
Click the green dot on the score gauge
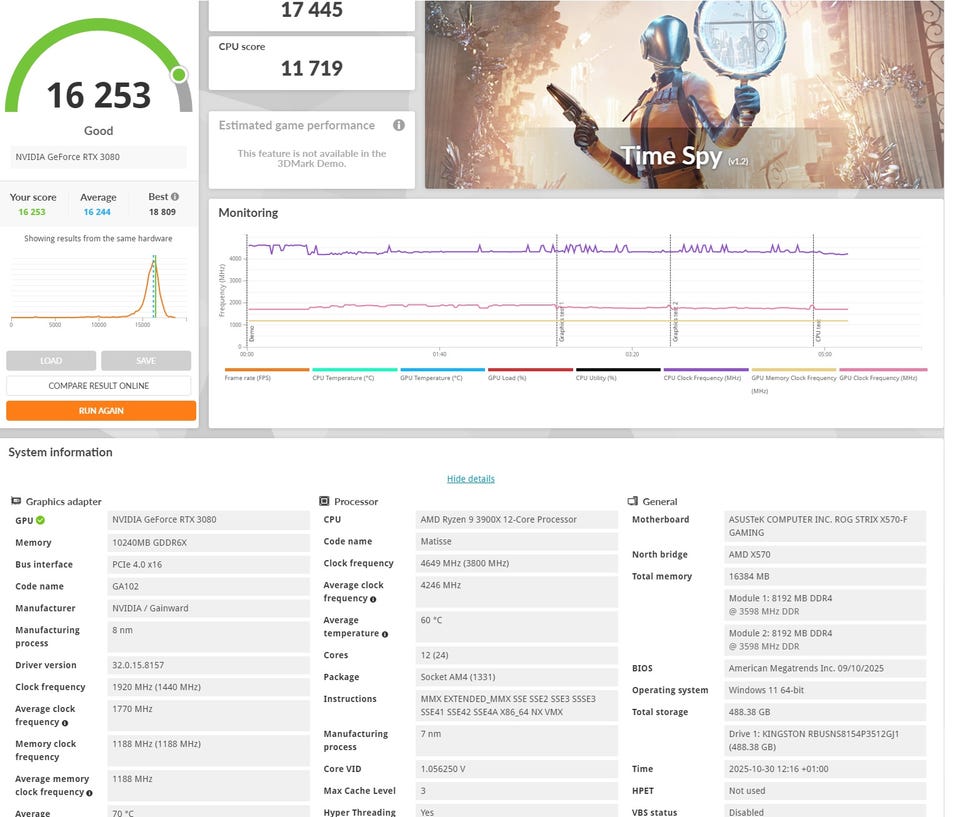(x=179, y=75)
